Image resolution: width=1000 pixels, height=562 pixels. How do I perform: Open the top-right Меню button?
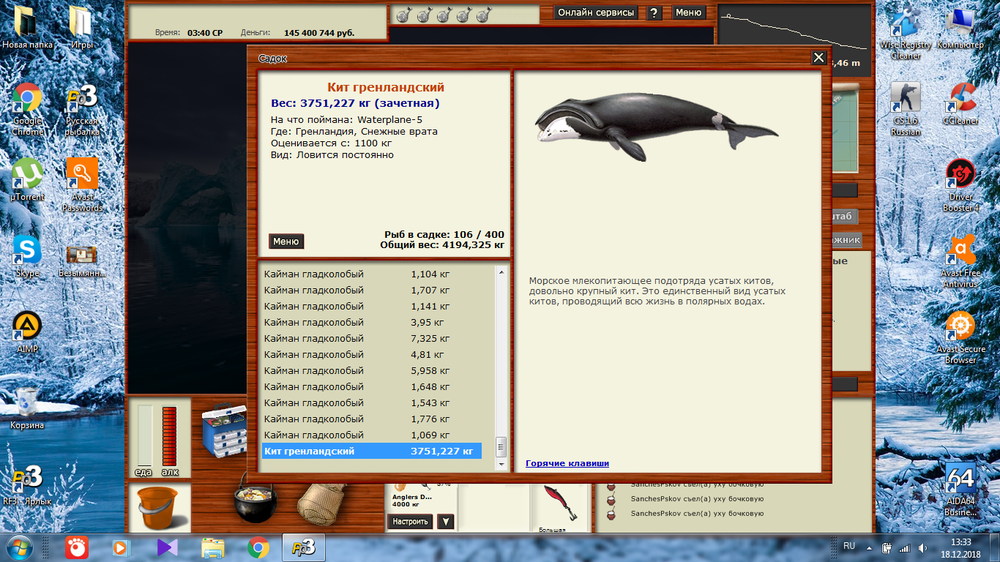688,13
